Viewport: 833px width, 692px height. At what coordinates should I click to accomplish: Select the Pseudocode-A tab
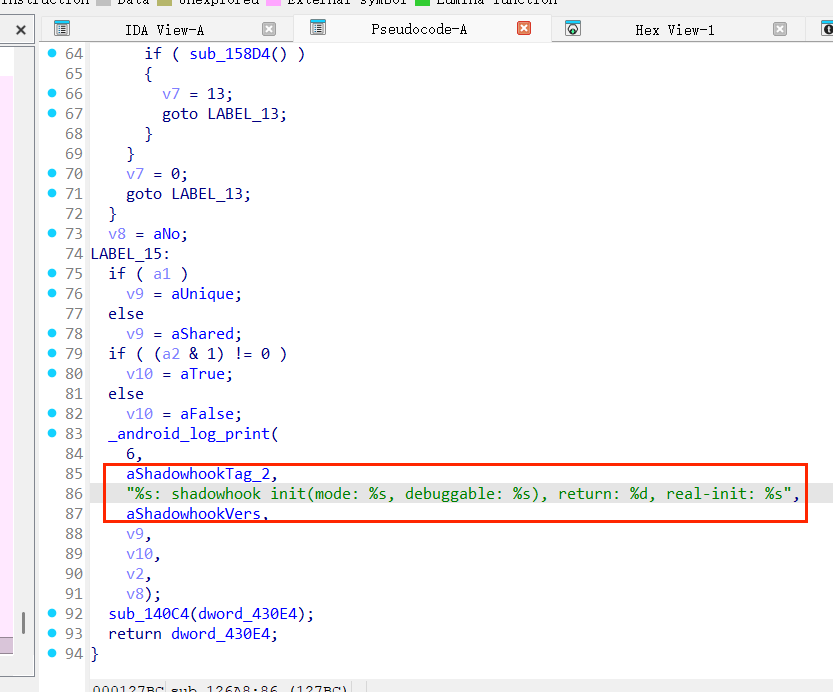(x=418, y=29)
